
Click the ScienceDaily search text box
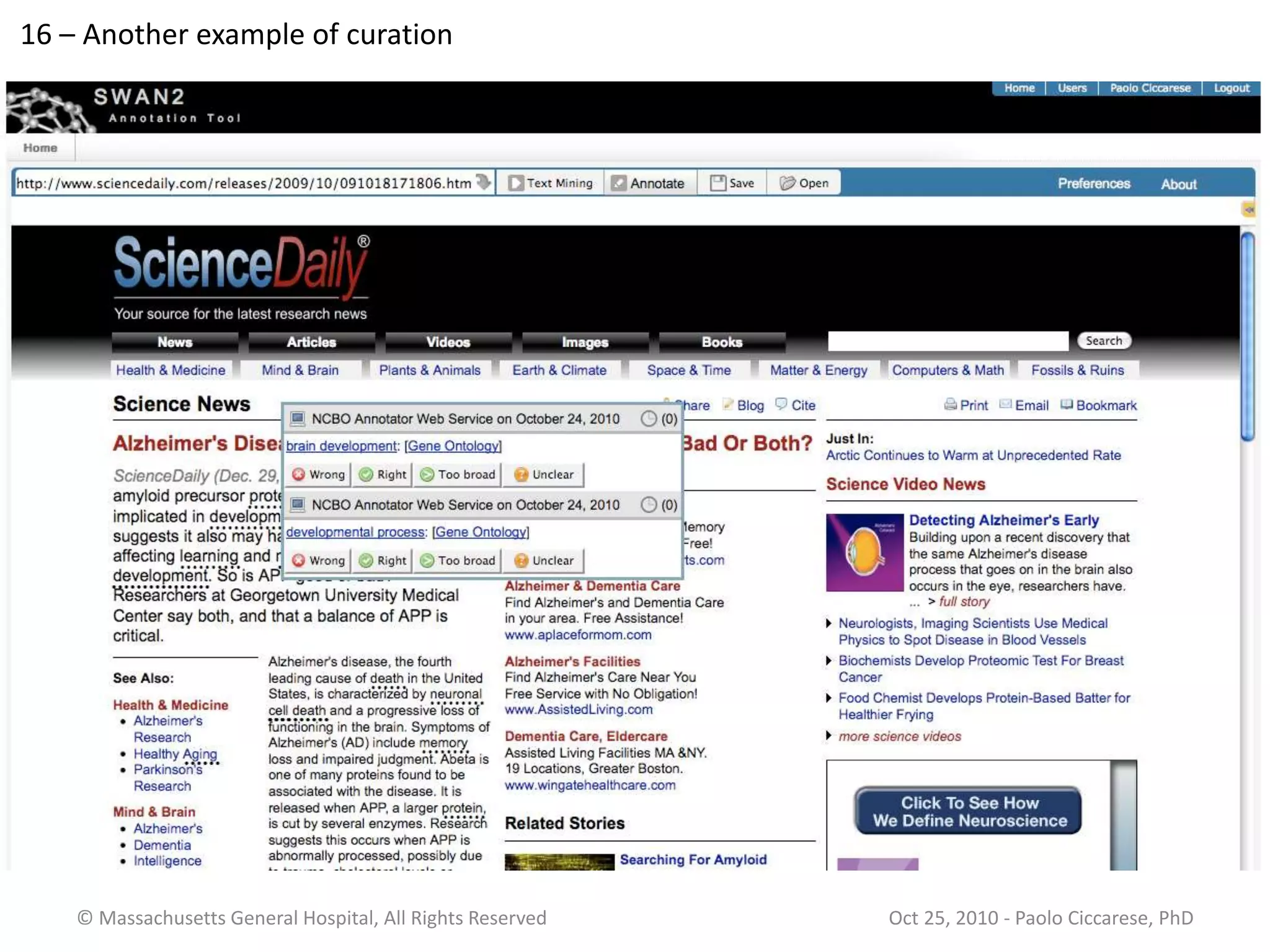(x=948, y=341)
